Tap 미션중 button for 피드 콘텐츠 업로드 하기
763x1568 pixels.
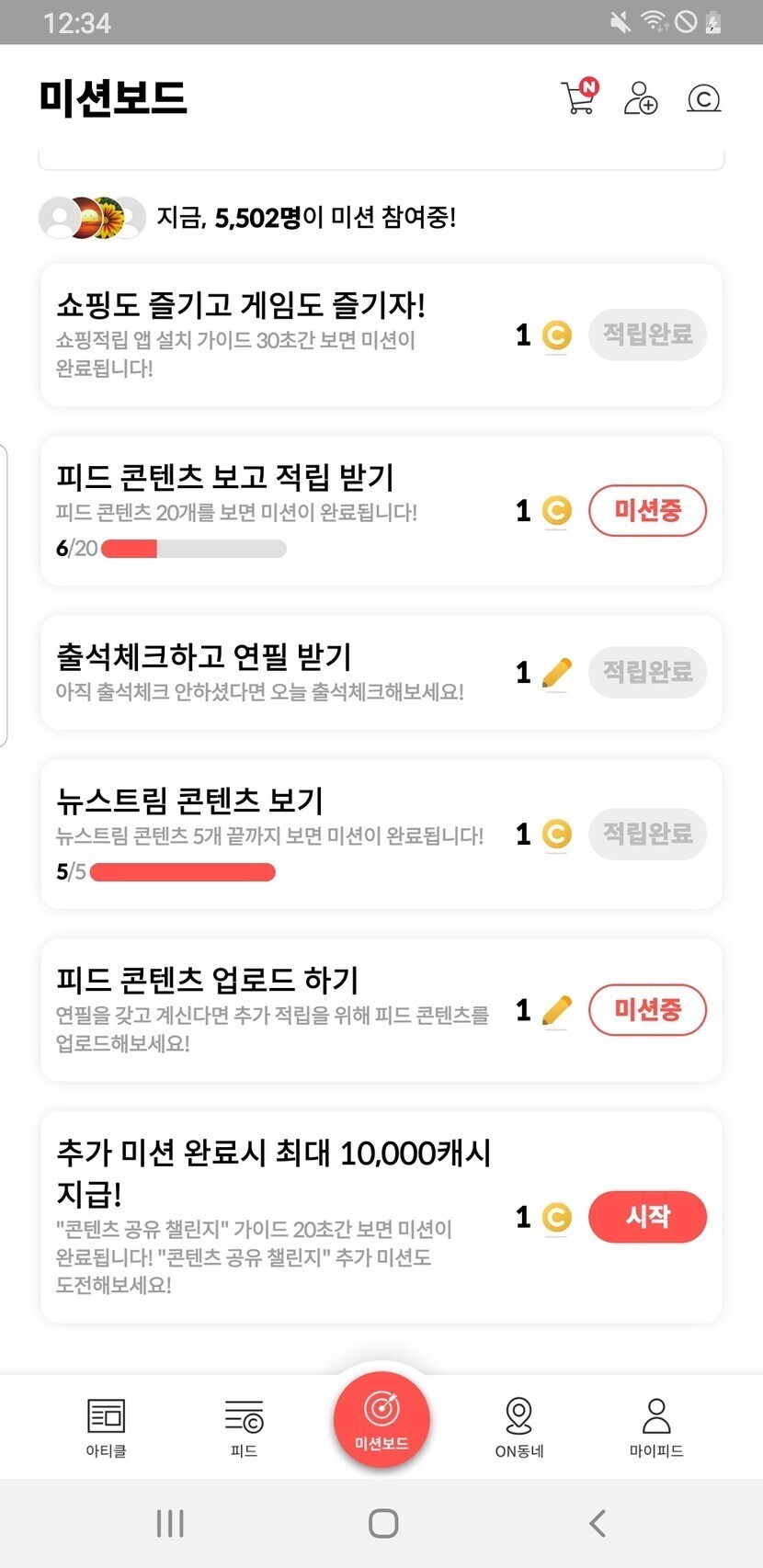coord(647,1010)
